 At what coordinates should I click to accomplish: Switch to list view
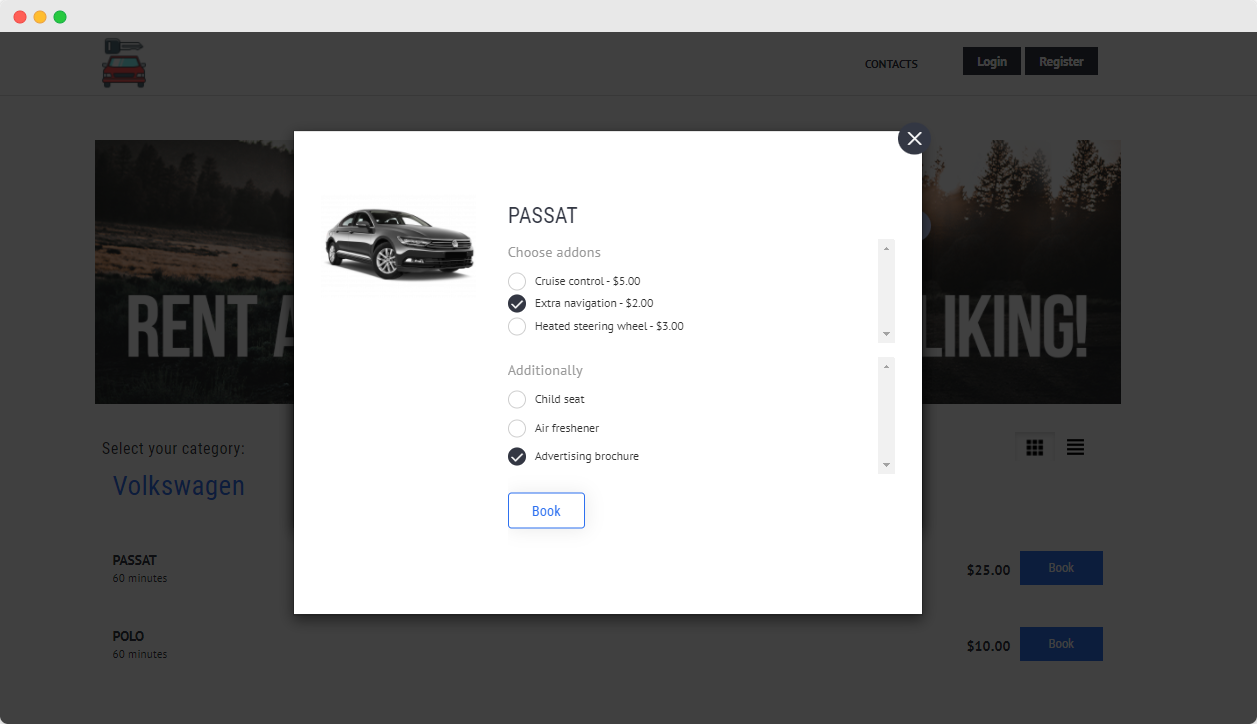coord(1075,448)
